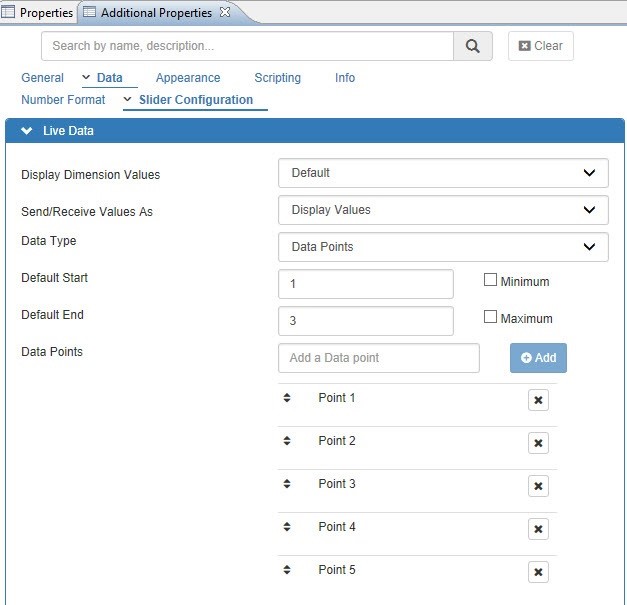The width and height of the screenshot is (627, 605).
Task: Click the Add a Data point field
Action: coord(379,358)
